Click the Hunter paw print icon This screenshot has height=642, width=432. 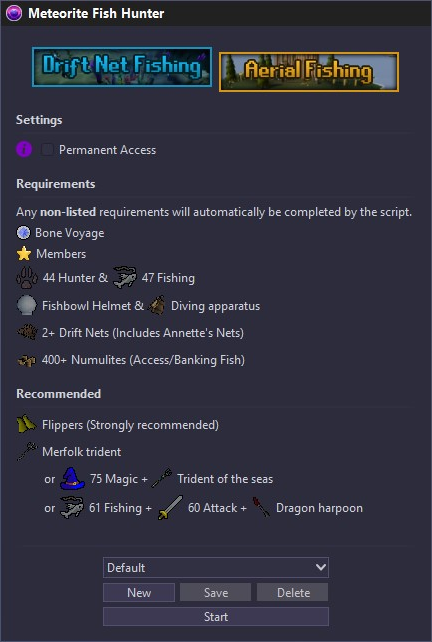click(27, 278)
